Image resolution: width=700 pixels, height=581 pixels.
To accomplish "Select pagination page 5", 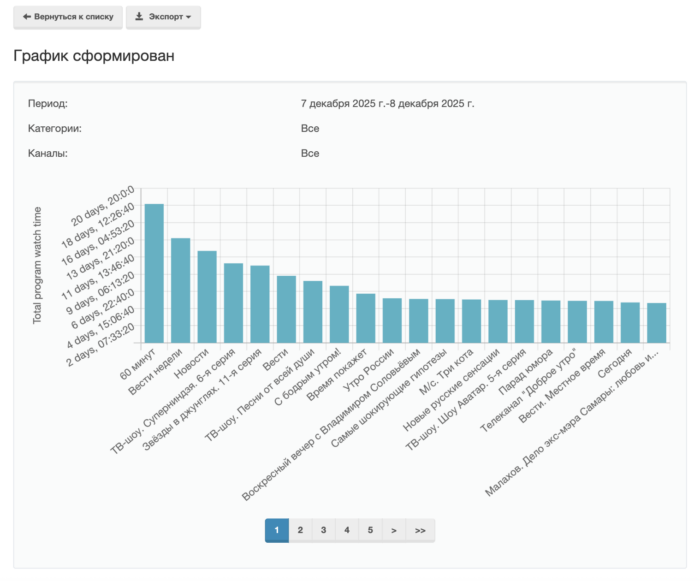I will (370, 531).
